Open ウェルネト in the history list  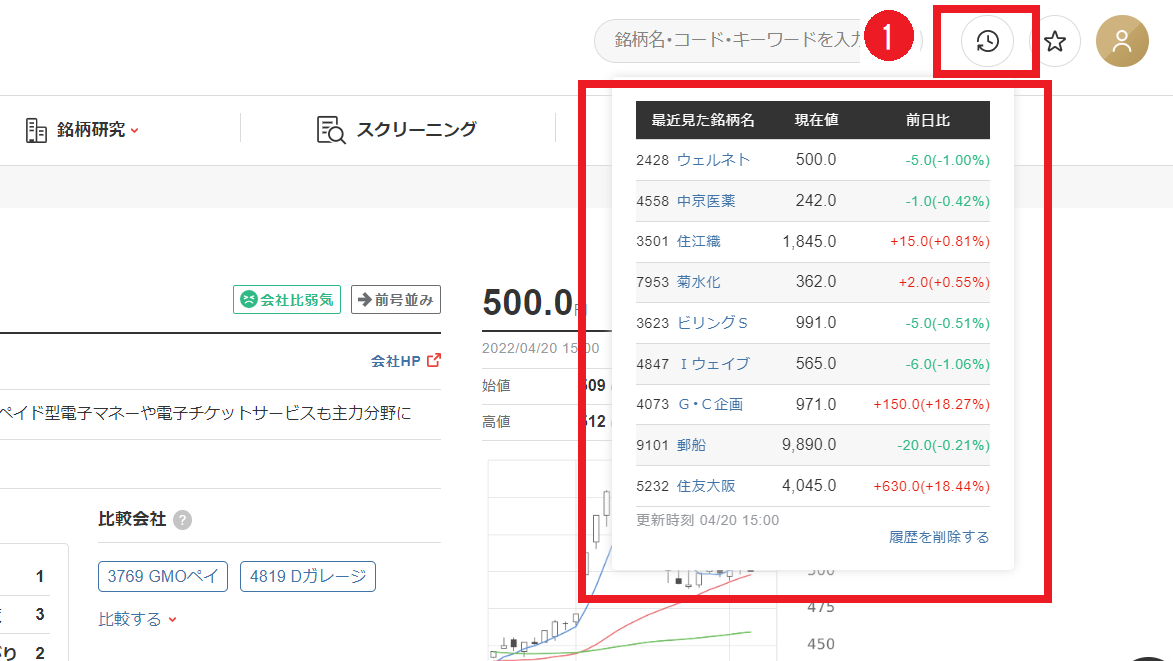pos(713,160)
